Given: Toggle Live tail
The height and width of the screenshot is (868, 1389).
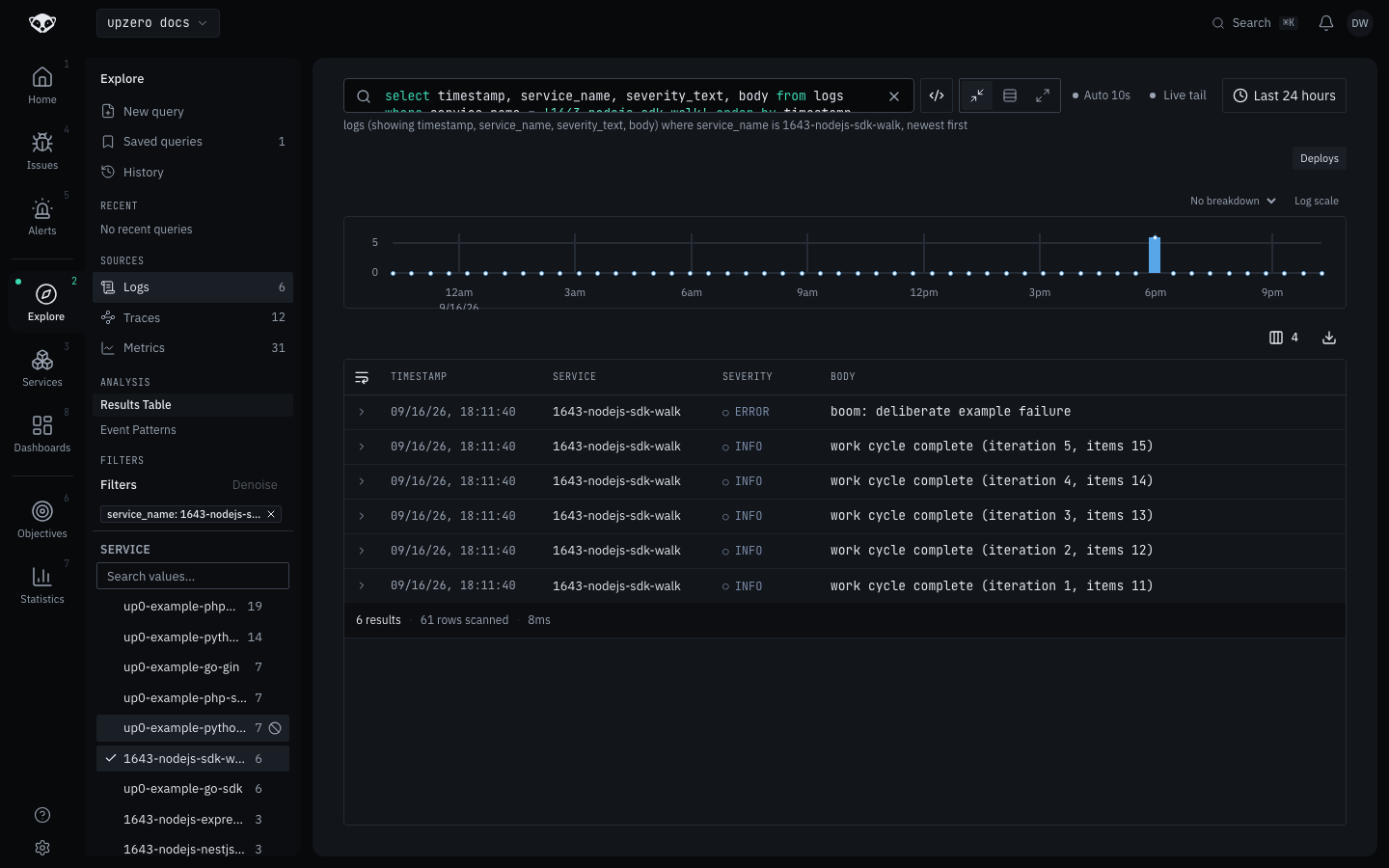Looking at the screenshot, I should [x=1178, y=95].
